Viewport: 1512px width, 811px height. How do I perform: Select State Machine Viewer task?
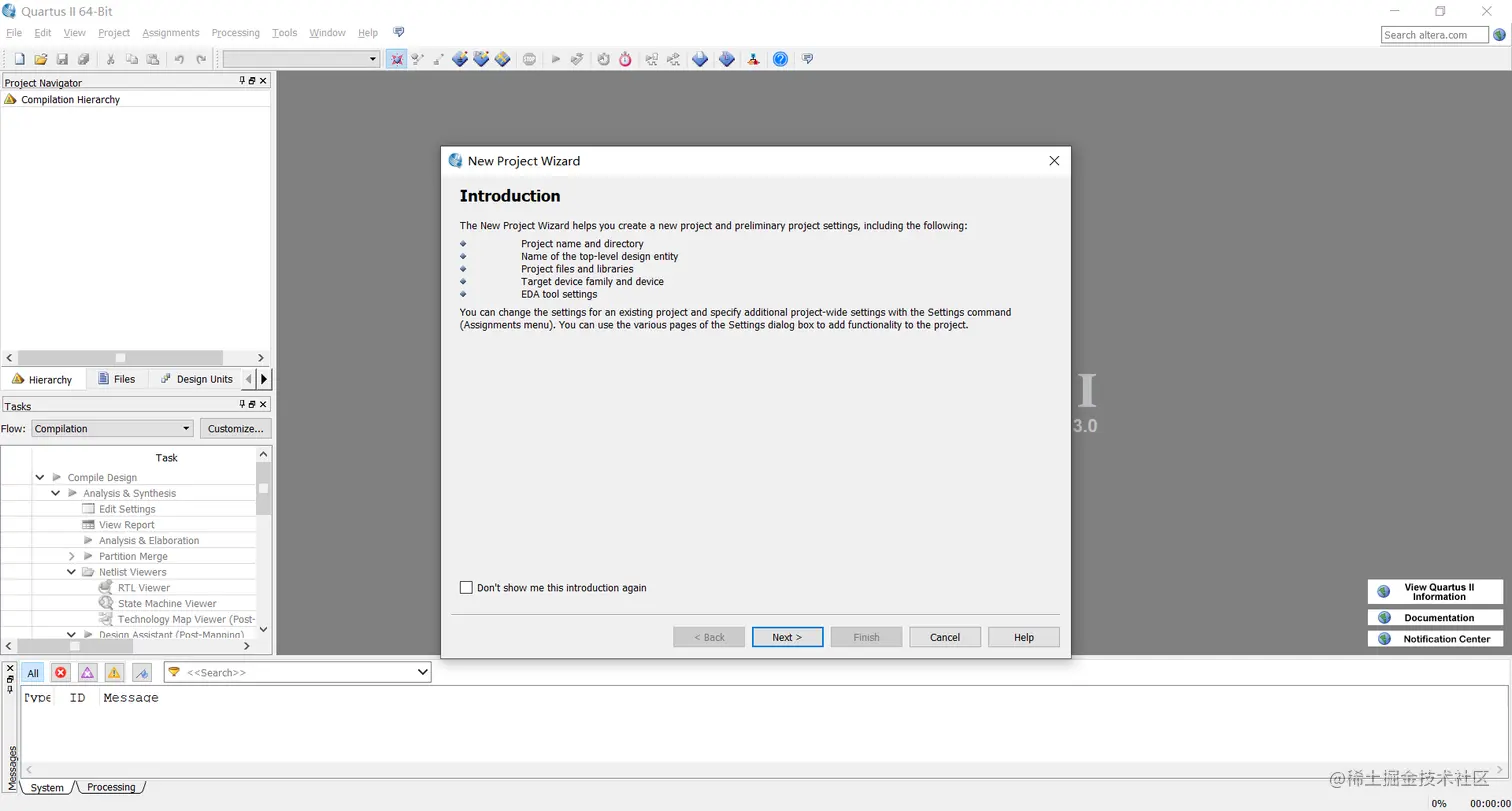[x=167, y=604]
